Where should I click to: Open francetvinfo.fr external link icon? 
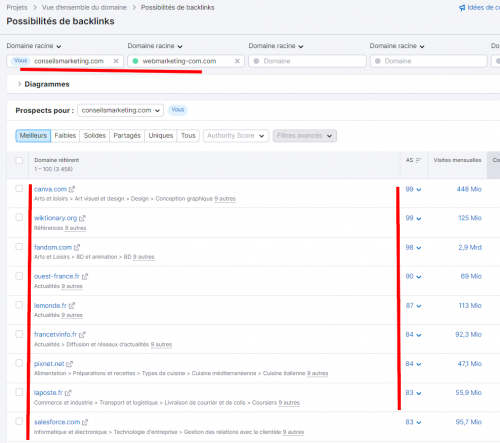pos(82,334)
